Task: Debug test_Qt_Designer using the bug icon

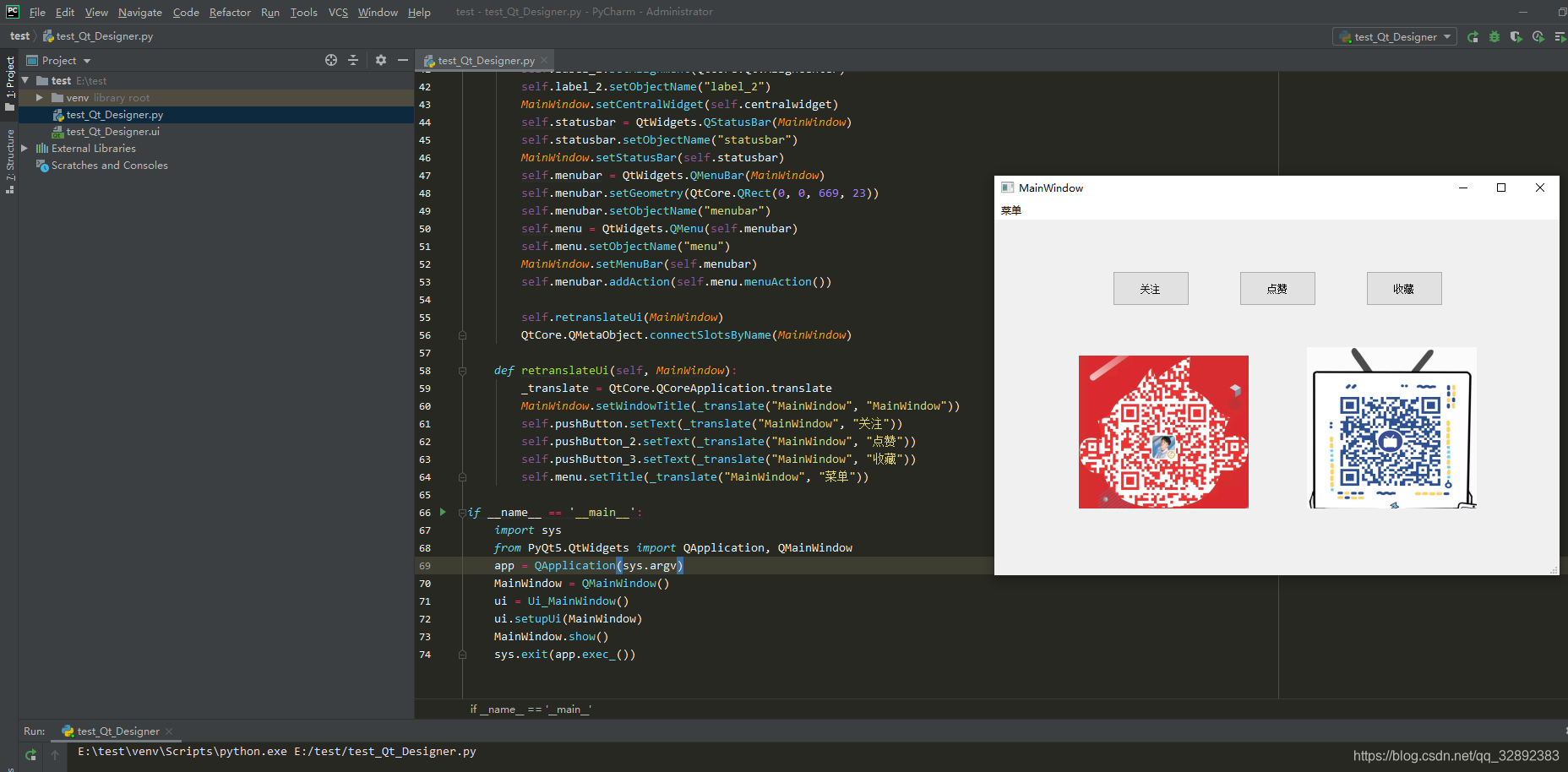Action: [x=1494, y=36]
